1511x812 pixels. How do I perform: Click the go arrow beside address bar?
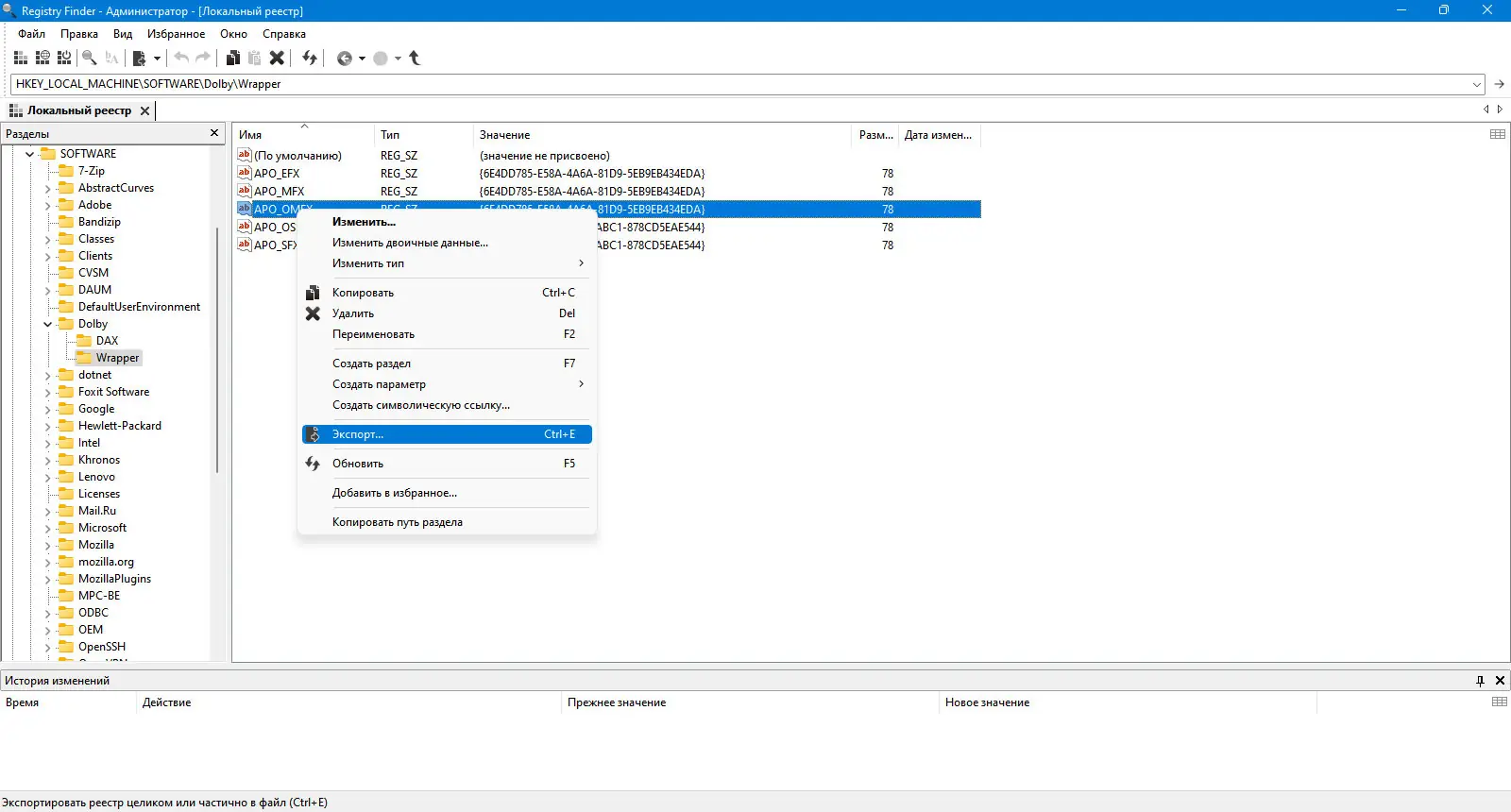[x=1499, y=84]
